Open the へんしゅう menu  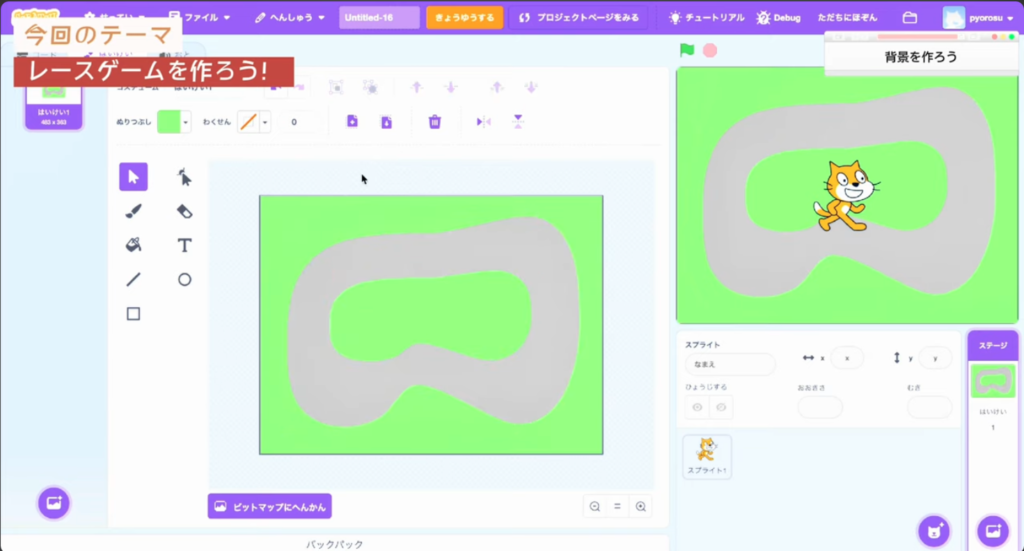coord(290,18)
